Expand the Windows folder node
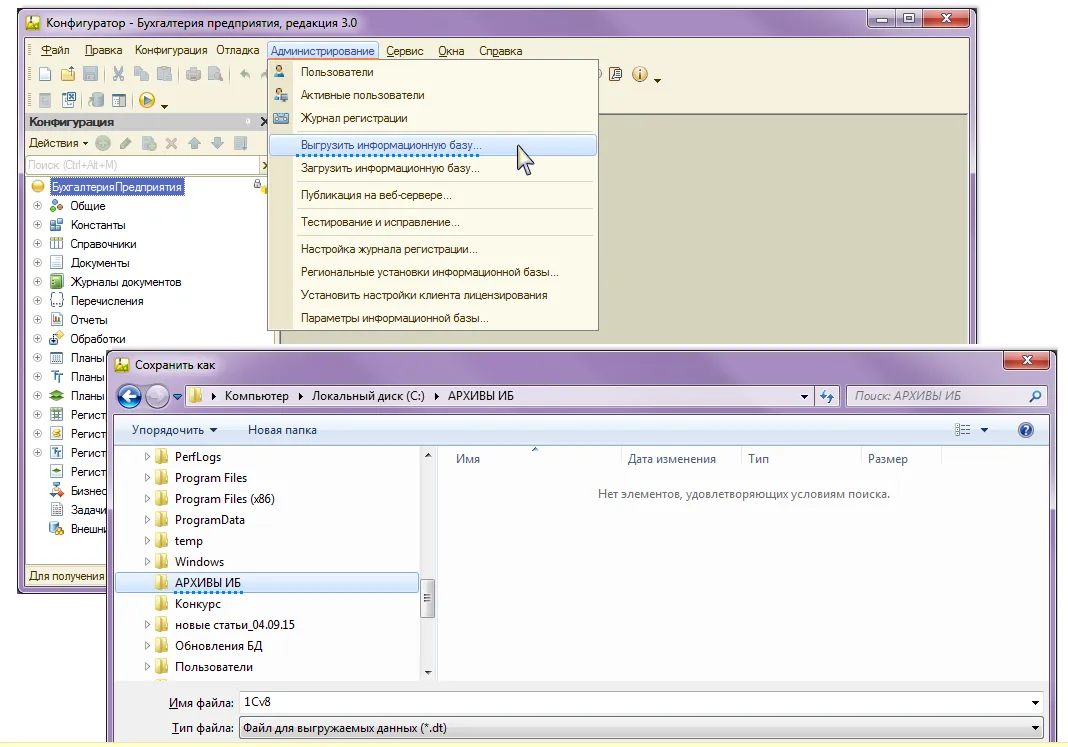This screenshot has width=1068, height=747. [x=147, y=562]
